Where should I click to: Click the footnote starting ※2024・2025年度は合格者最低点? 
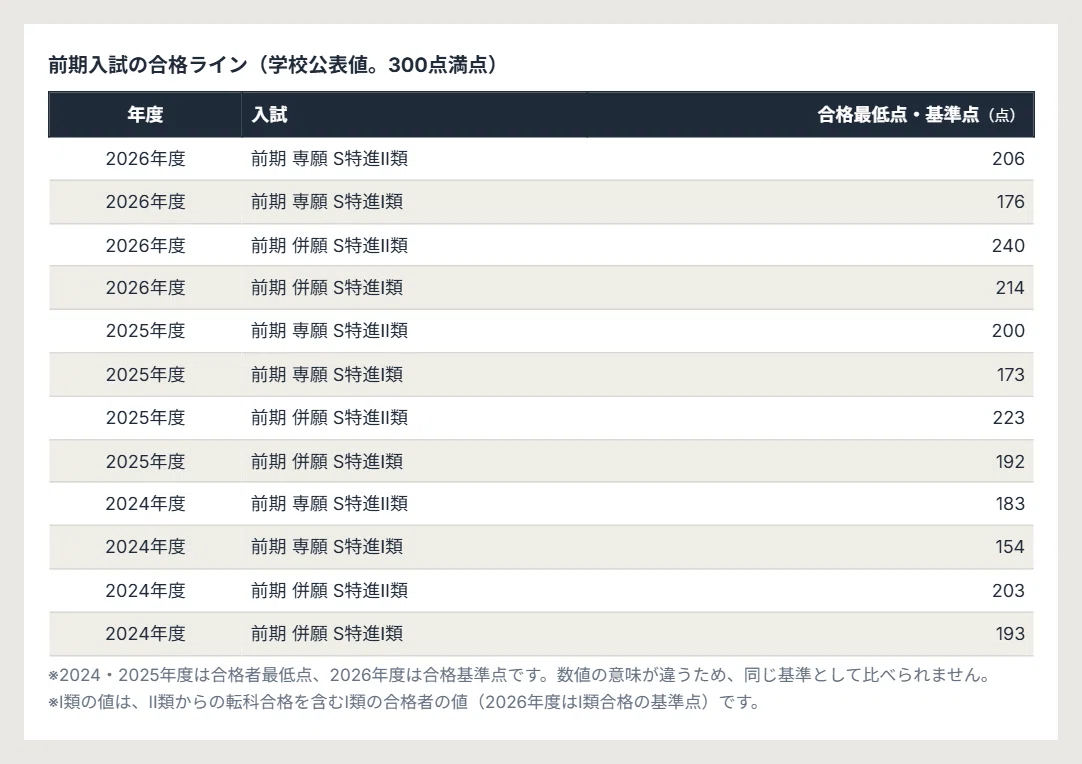click(x=520, y=675)
